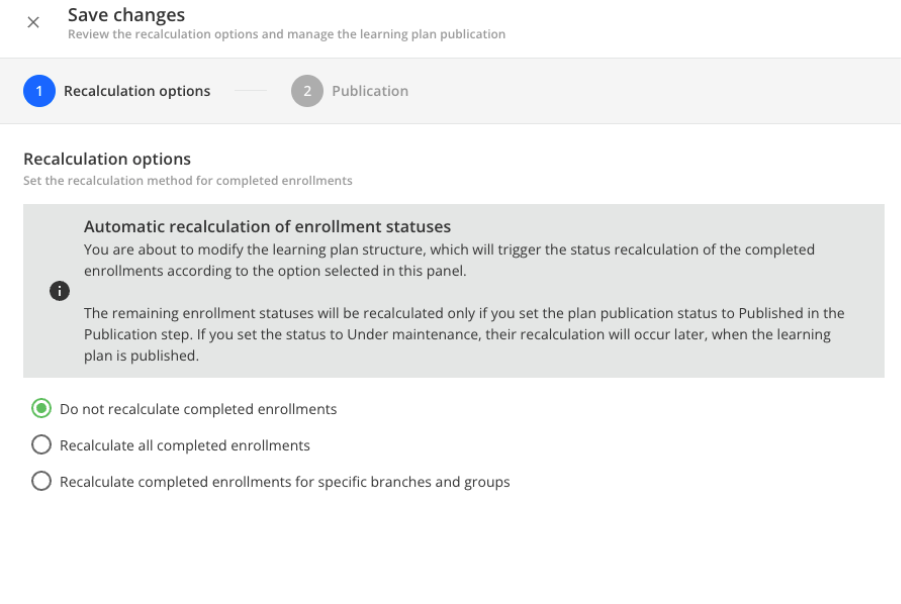The height and width of the screenshot is (604, 901).
Task: Click the "Set the recalculation method" description
Action: [187, 181]
